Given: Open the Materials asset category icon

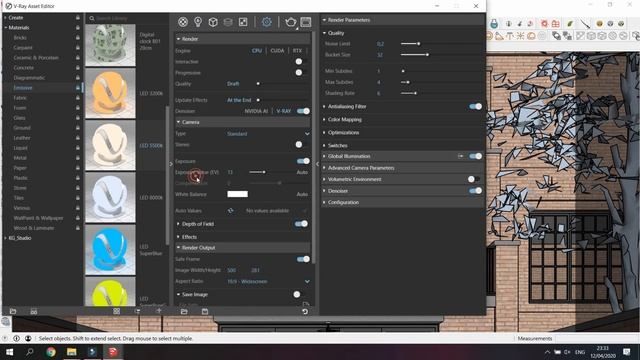Looking at the screenshot, I should (x=183, y=22).
